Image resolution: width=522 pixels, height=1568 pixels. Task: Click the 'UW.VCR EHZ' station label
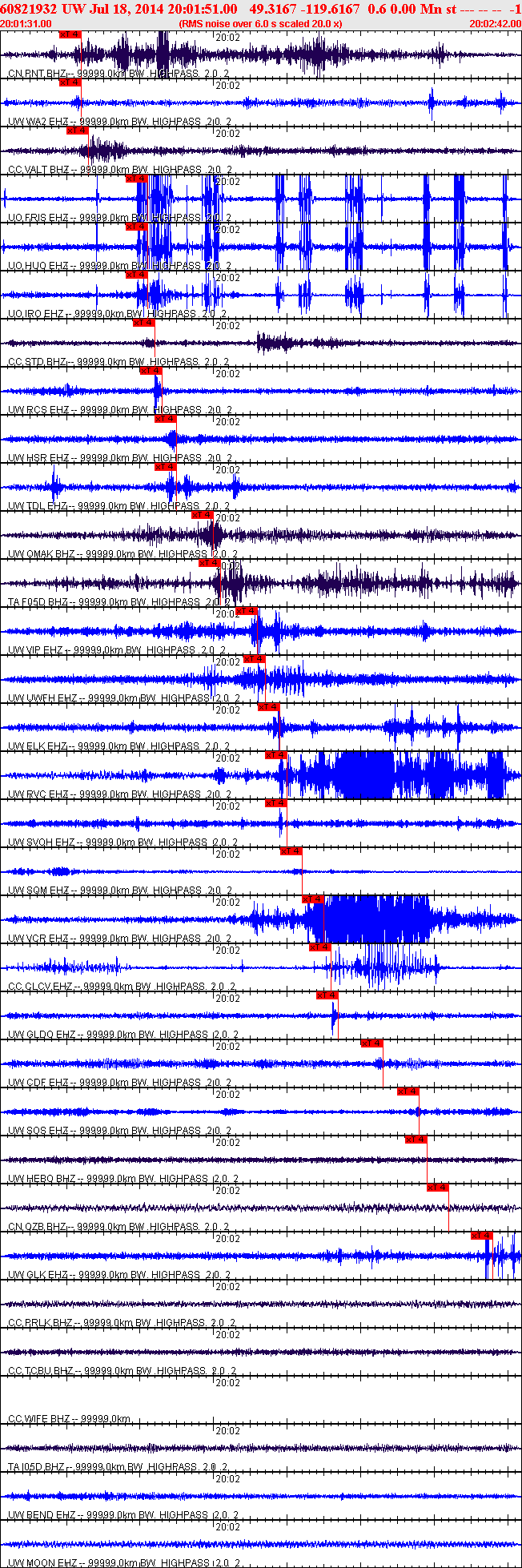coord(38,939)
